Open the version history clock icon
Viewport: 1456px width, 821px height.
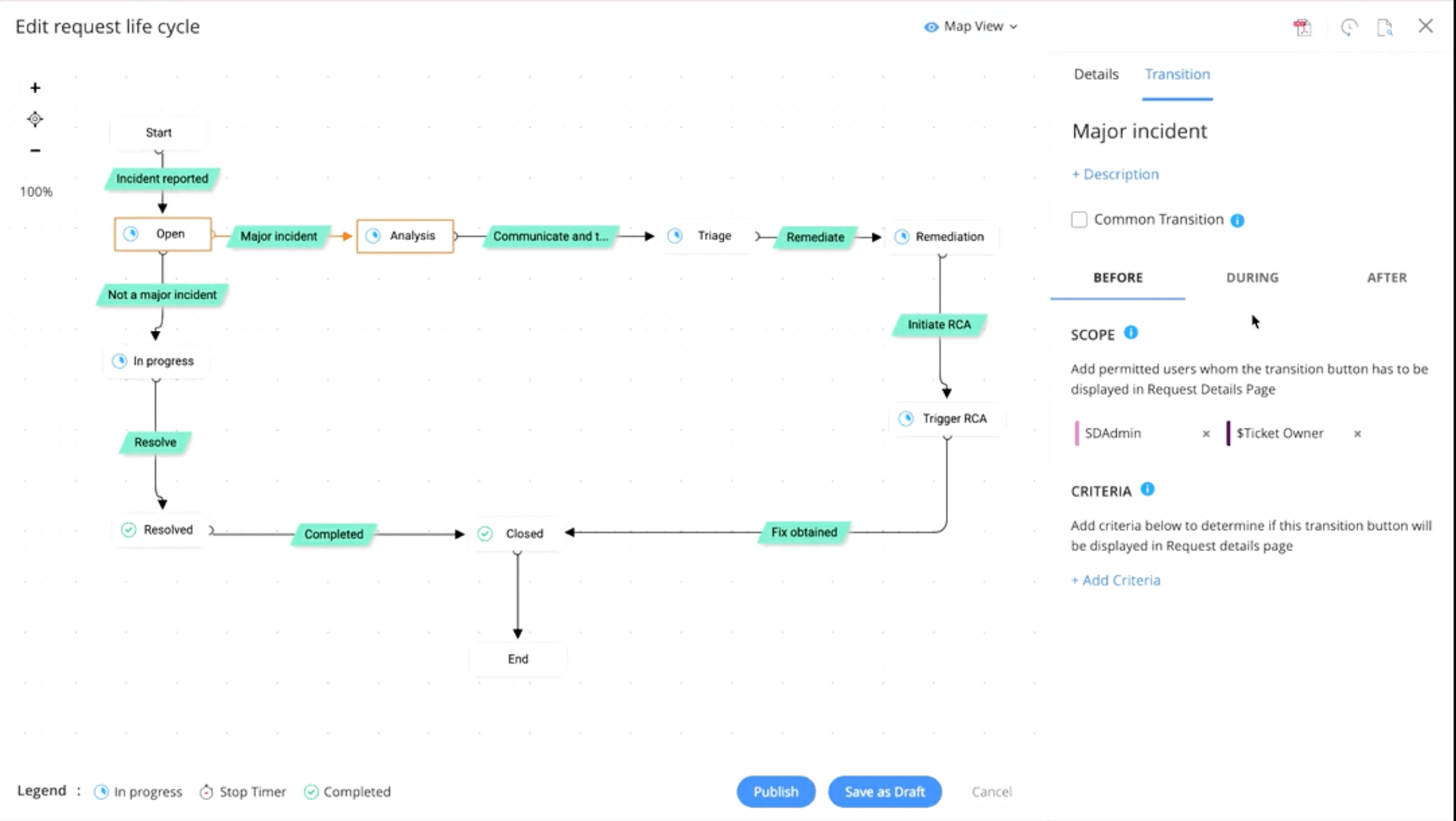pyautogui.click(x=1350, y=28)
